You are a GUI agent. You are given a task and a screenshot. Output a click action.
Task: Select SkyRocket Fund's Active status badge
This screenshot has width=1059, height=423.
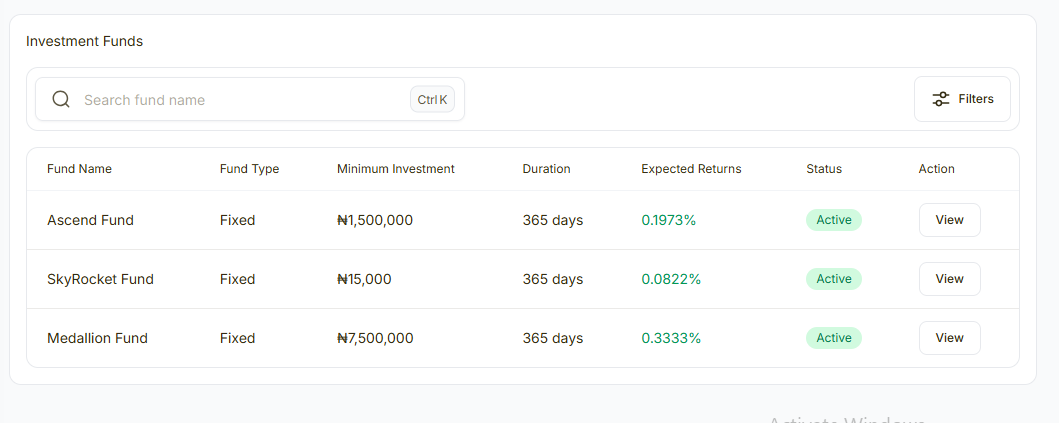tap(833, 279)
